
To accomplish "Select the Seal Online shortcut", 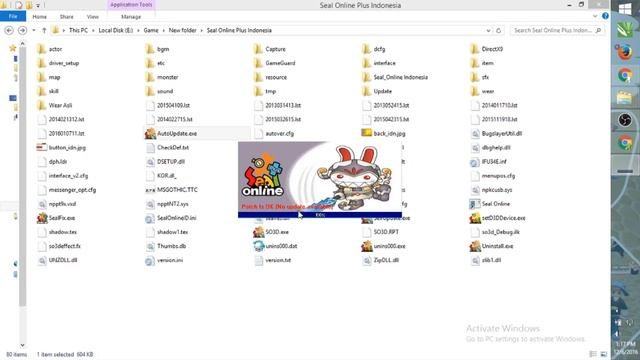I will (x=490, y=204).
